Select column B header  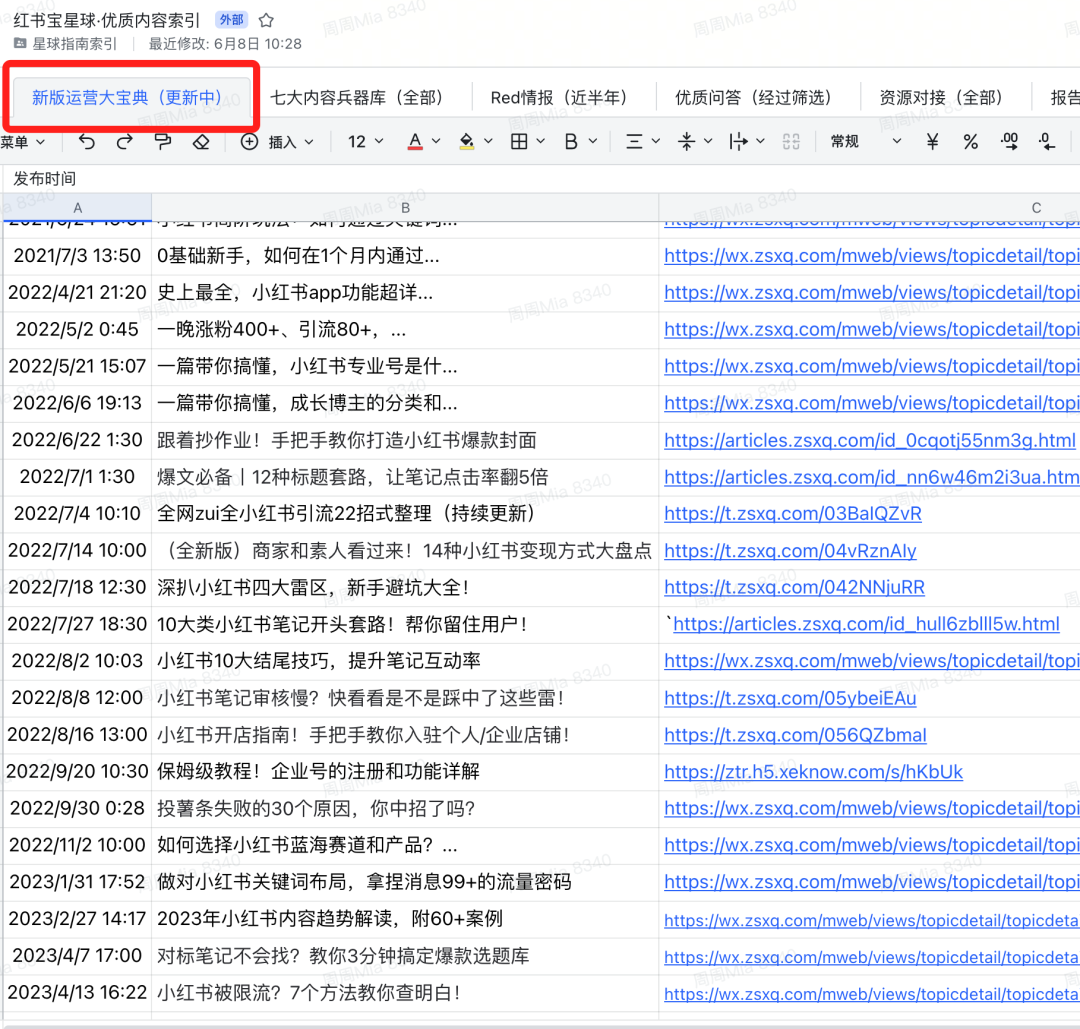[405, 208]
